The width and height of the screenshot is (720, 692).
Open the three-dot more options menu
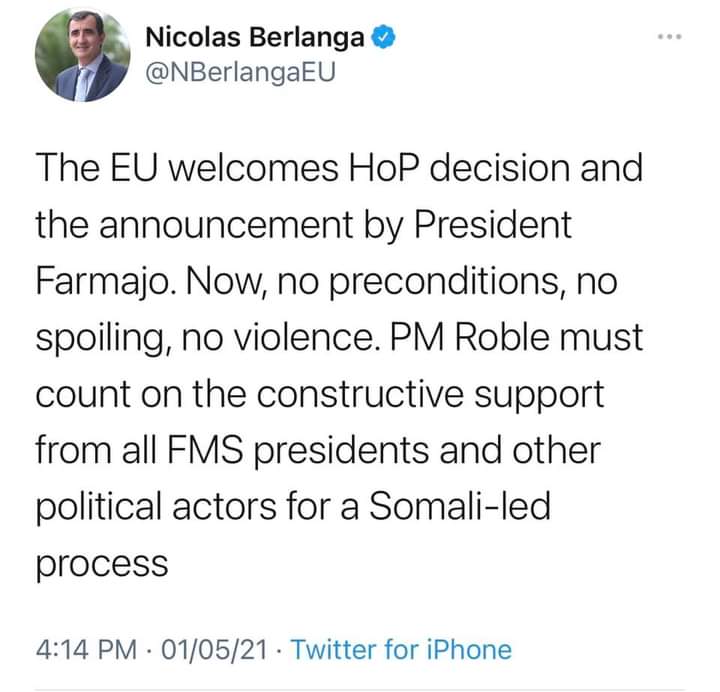[668, 38]
